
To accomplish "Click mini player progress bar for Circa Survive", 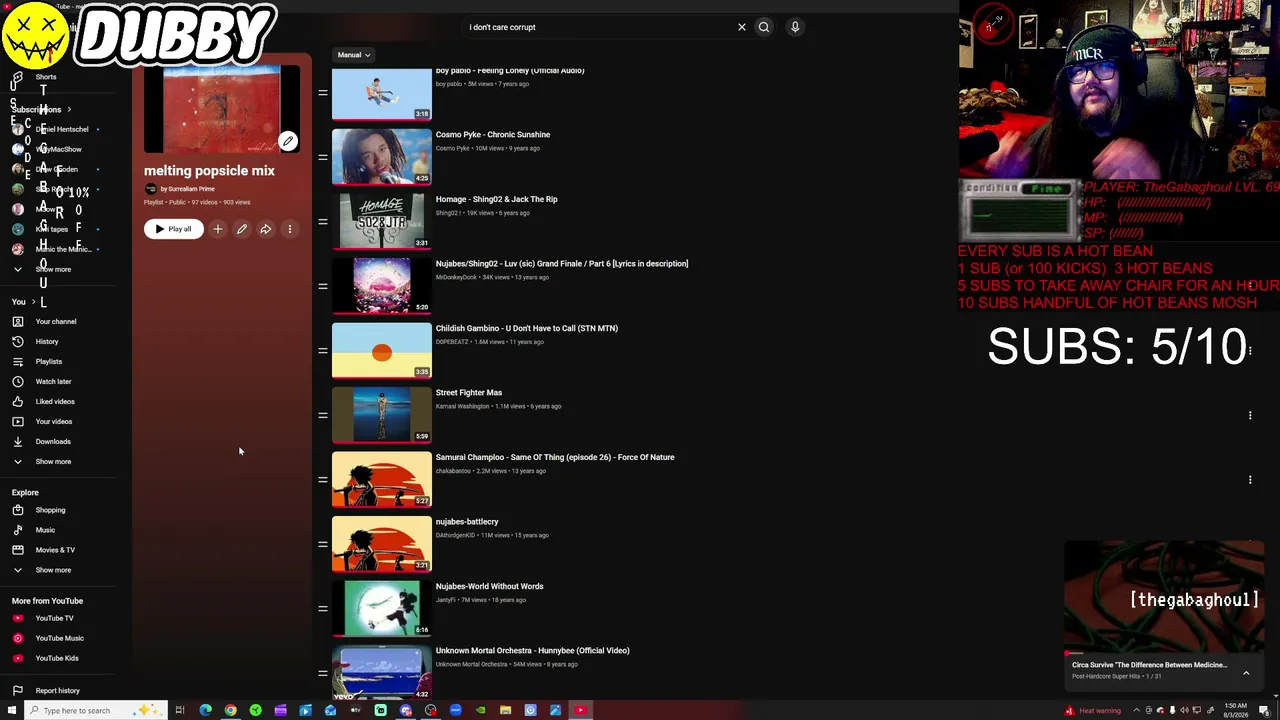I will tap(1164, 653).
